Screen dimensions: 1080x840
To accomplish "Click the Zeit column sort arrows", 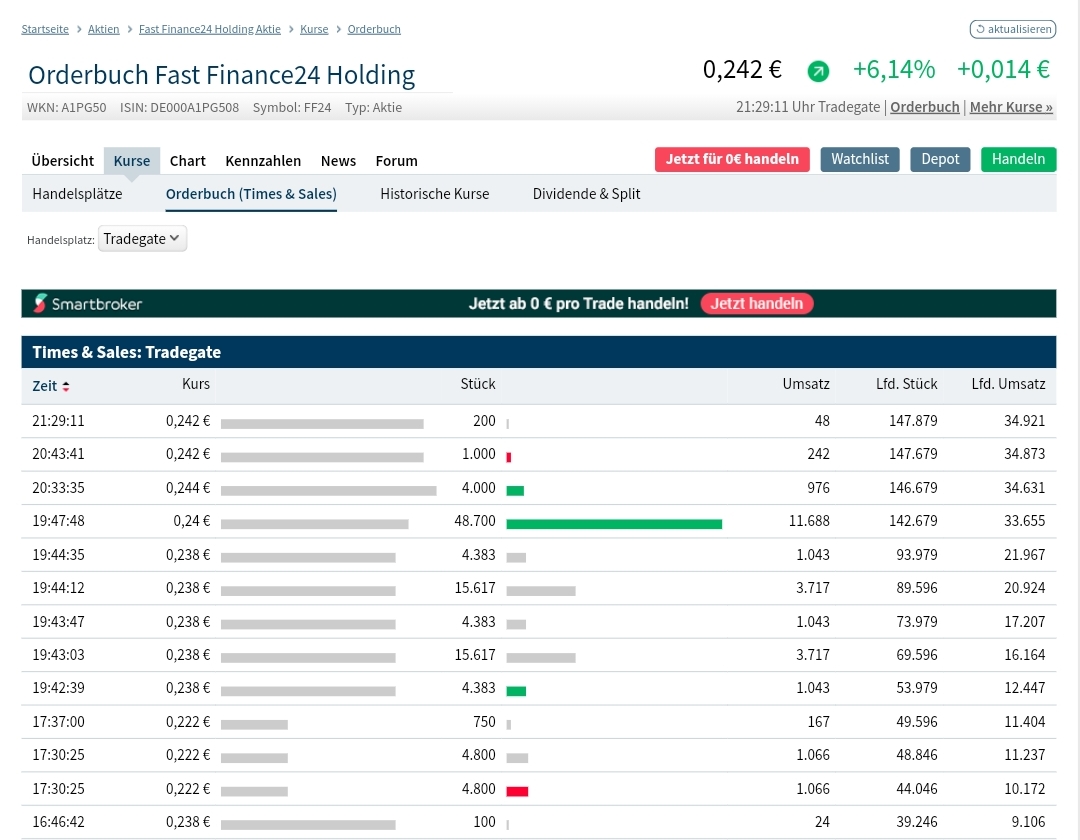I will pyautogui.click(x=66, y=386).
